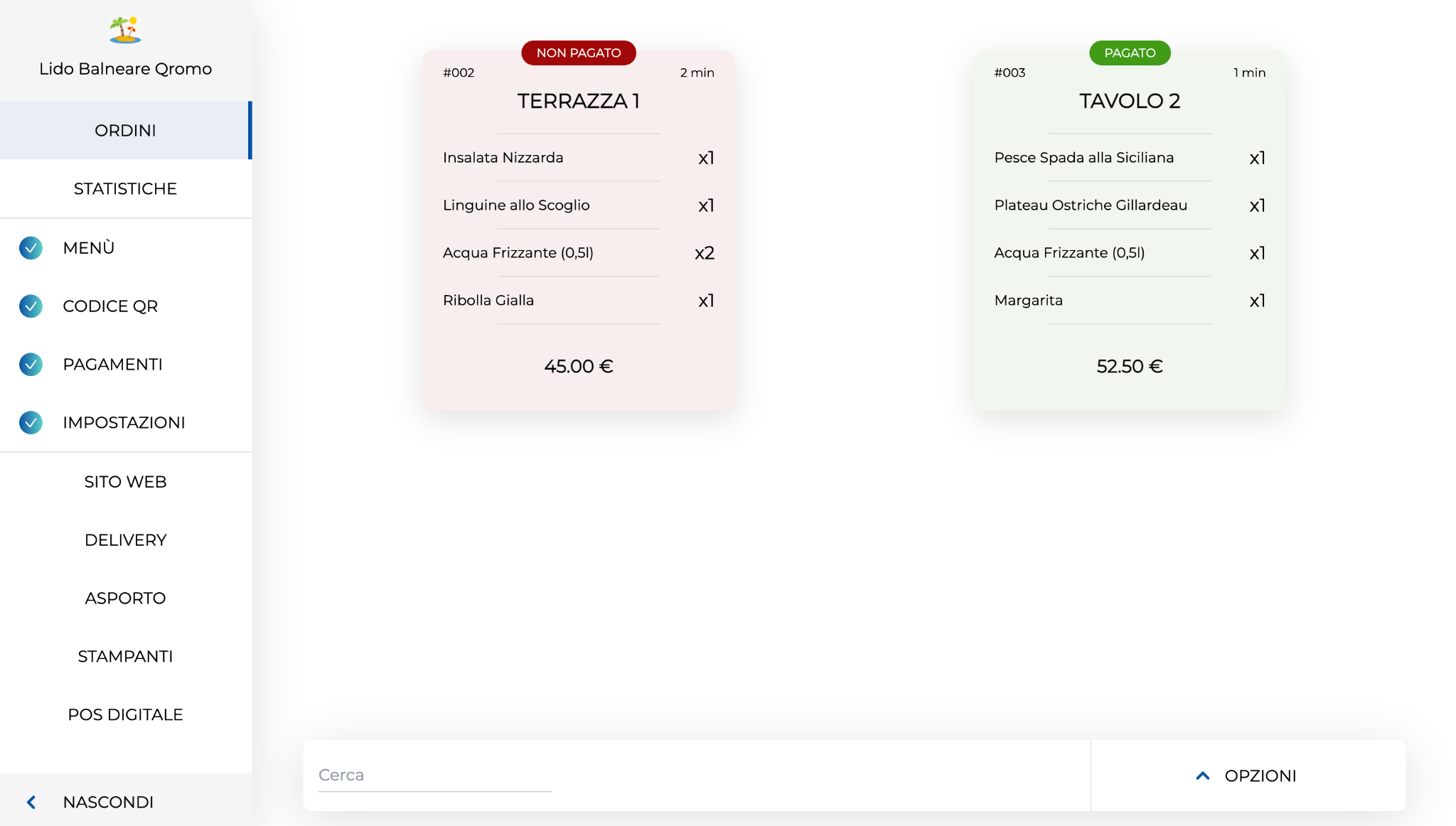The image size is (1456, 826).
Task: Click the checkmark icon beside MENÙ
Action: coord(31,247)
